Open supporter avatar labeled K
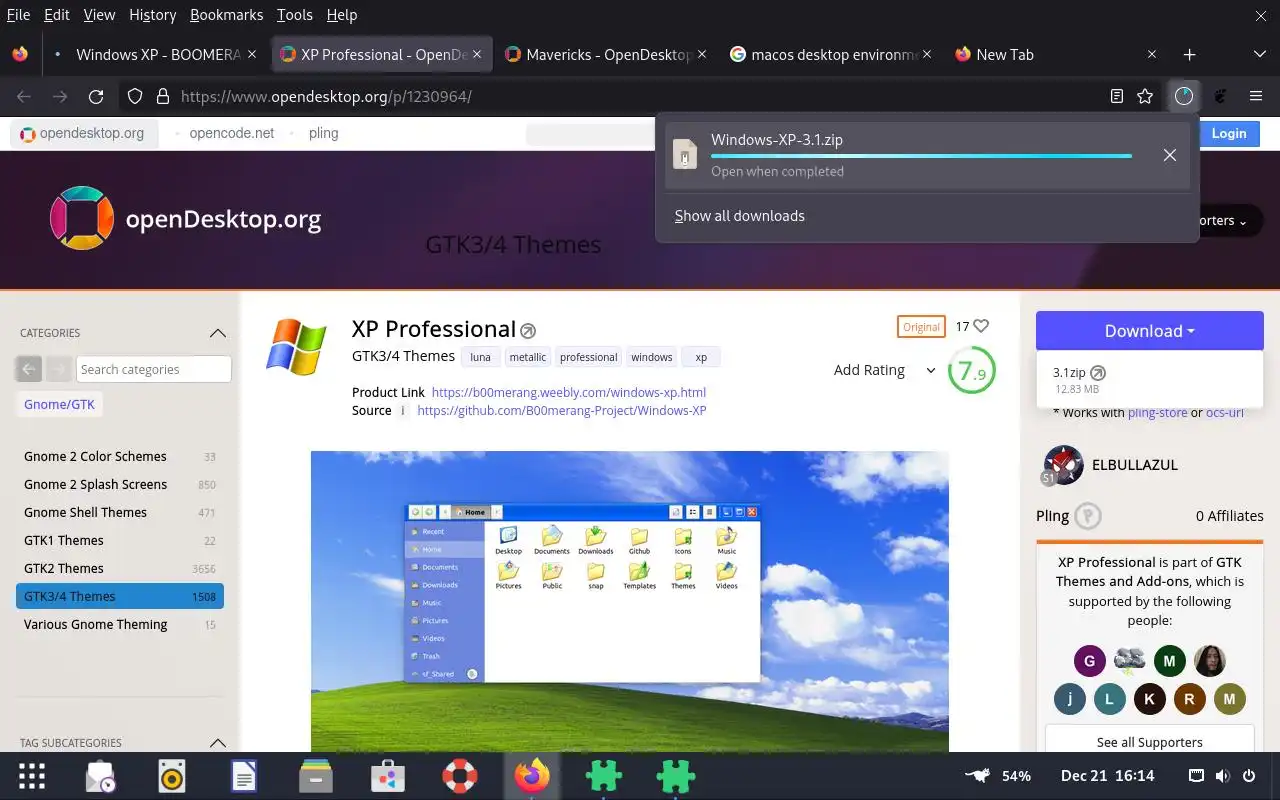This screenshot has height=800, width=1280. (1149, 699)
